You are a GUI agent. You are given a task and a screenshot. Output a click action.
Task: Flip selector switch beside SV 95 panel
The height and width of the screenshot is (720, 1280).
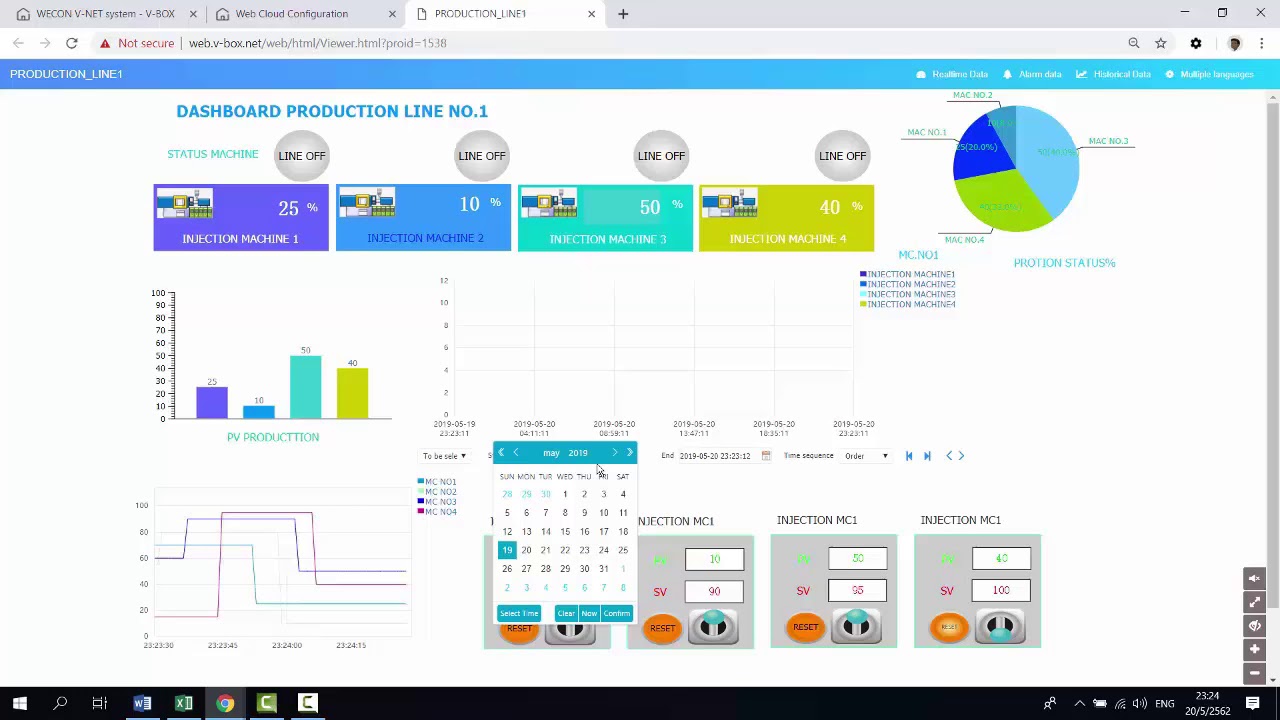click(856, 627)
